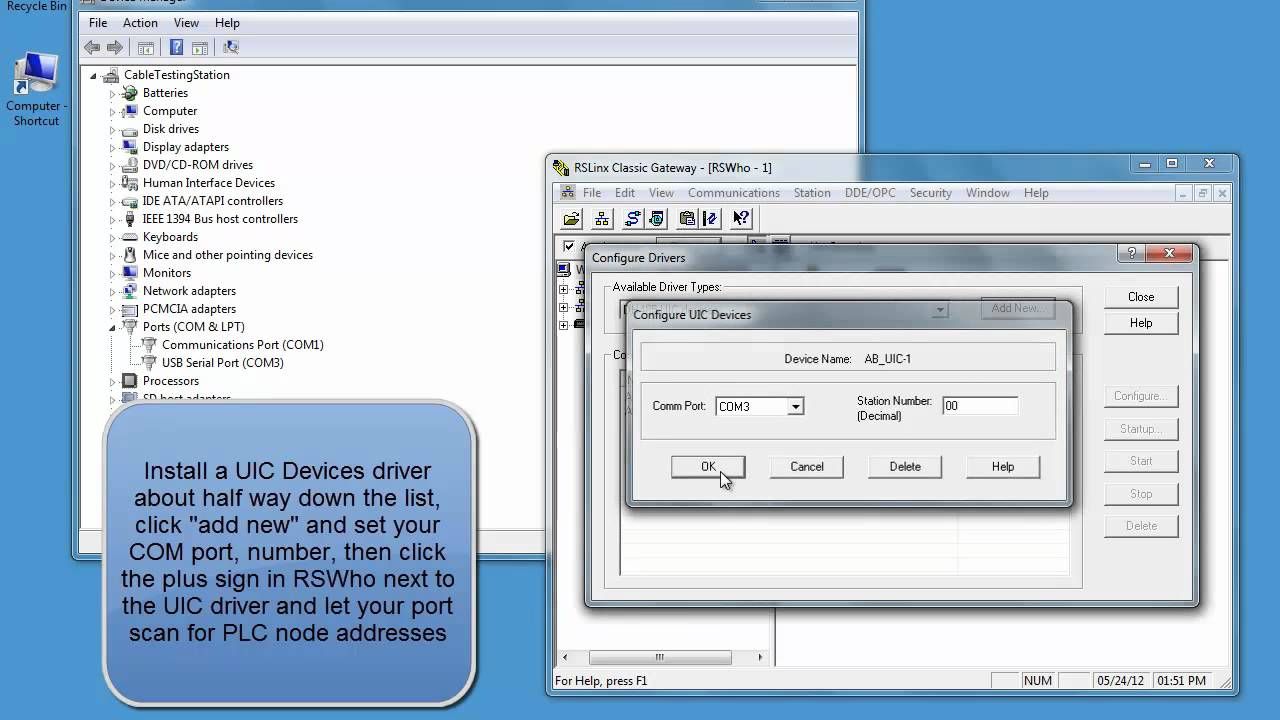Click Help button in Configure Drivers dialog
The width and height of the screenshot is (1280, 720).
1141,323
